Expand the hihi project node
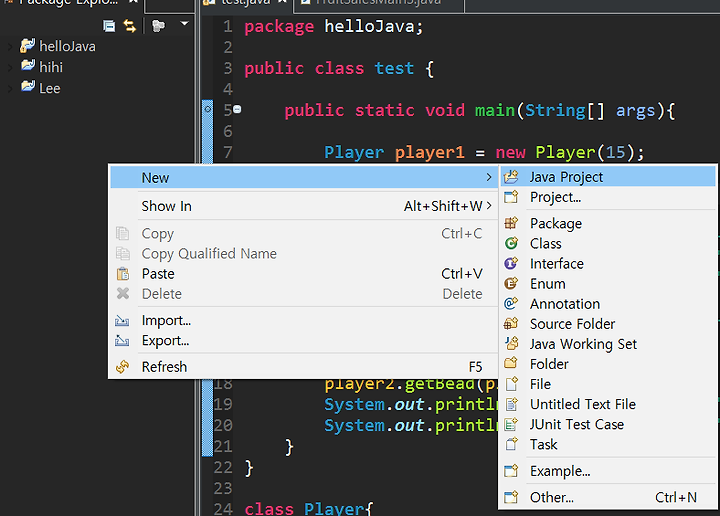The height and width of the screenshot is (516, 720). (x=10, y=67)
